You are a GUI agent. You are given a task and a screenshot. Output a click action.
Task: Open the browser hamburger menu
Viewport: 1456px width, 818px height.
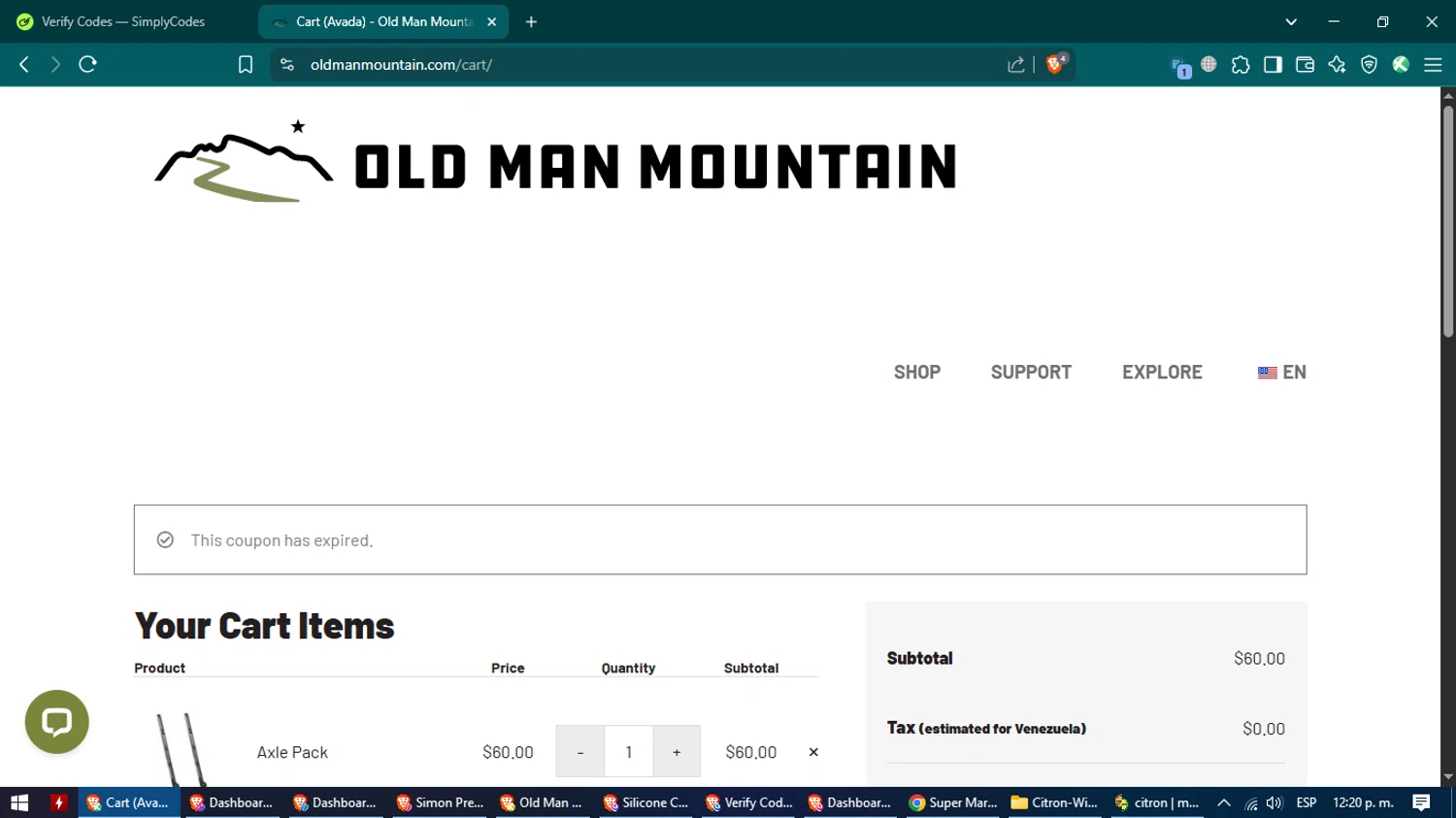[x=1433, y=64]
